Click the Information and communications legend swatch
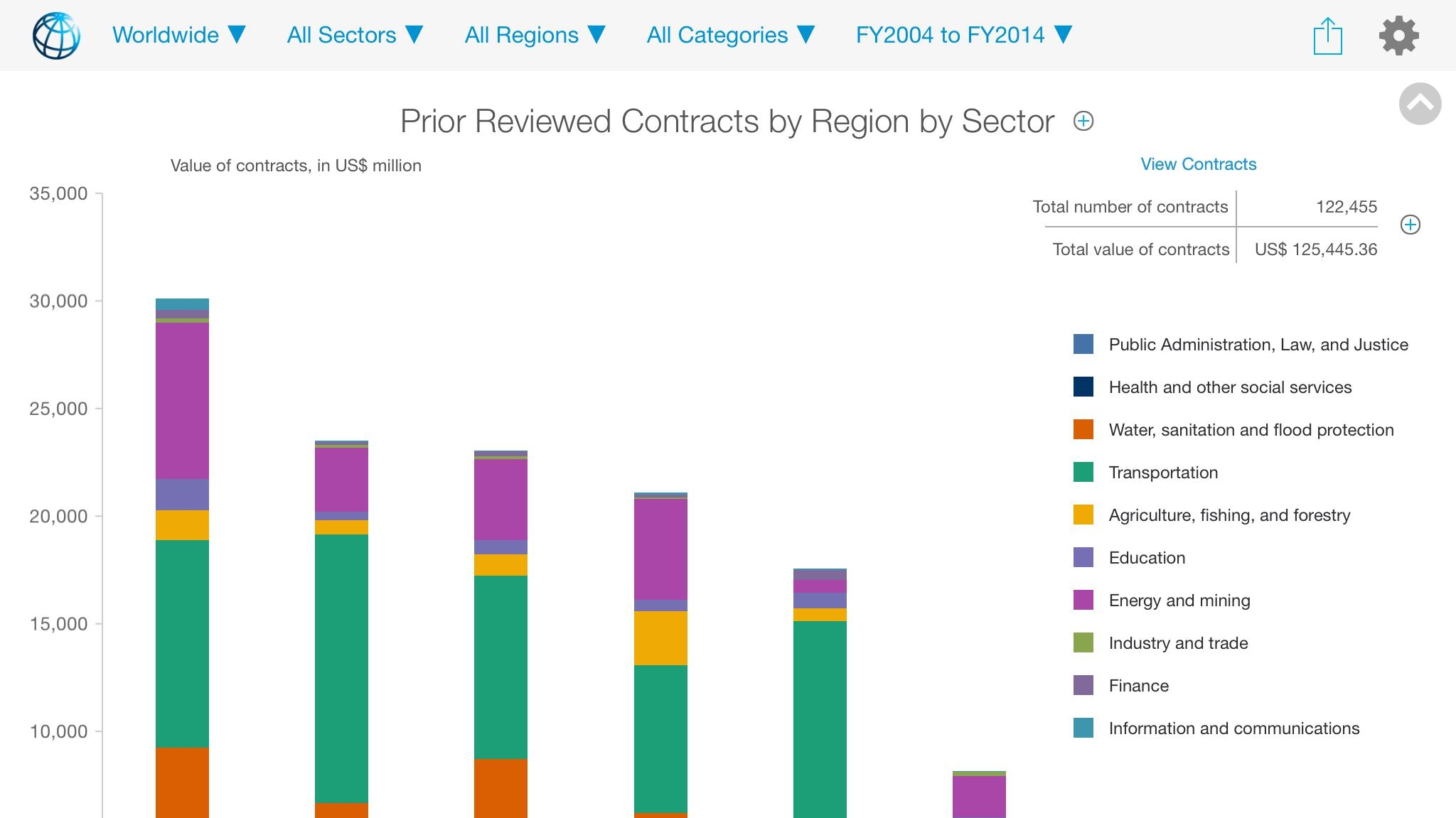 1083,728
